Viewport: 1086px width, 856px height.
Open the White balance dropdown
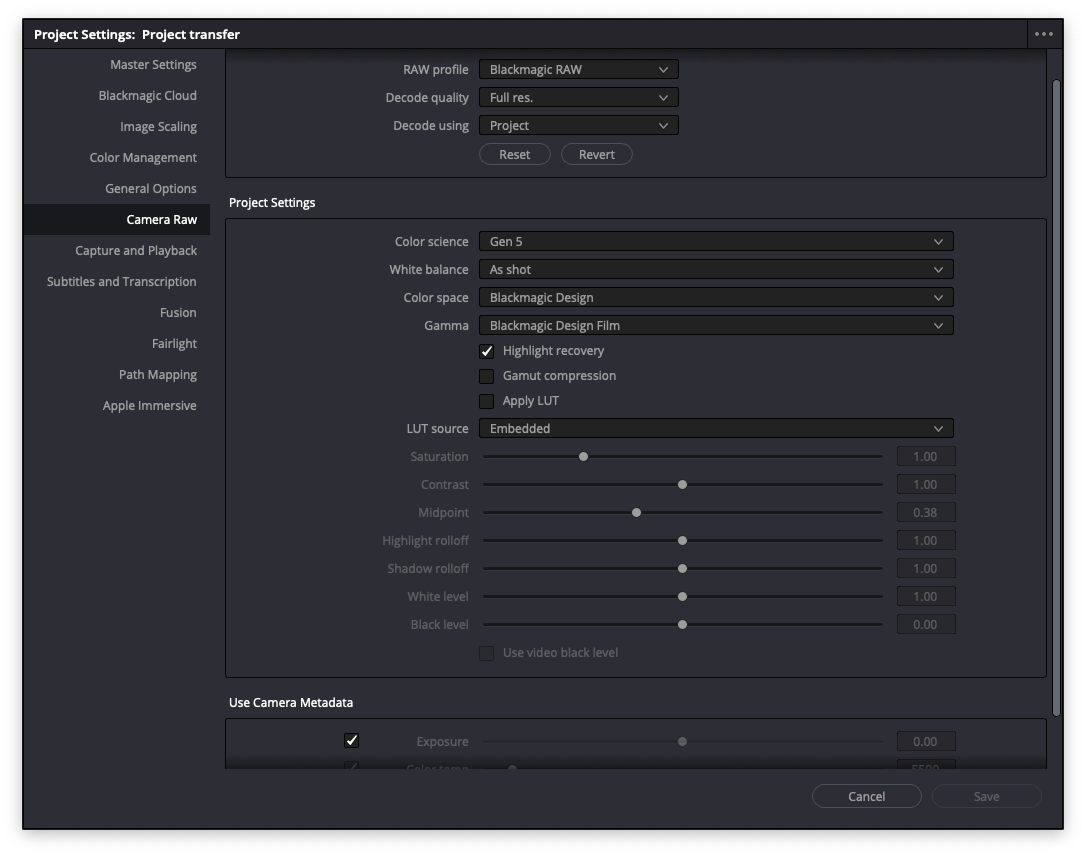715,269
